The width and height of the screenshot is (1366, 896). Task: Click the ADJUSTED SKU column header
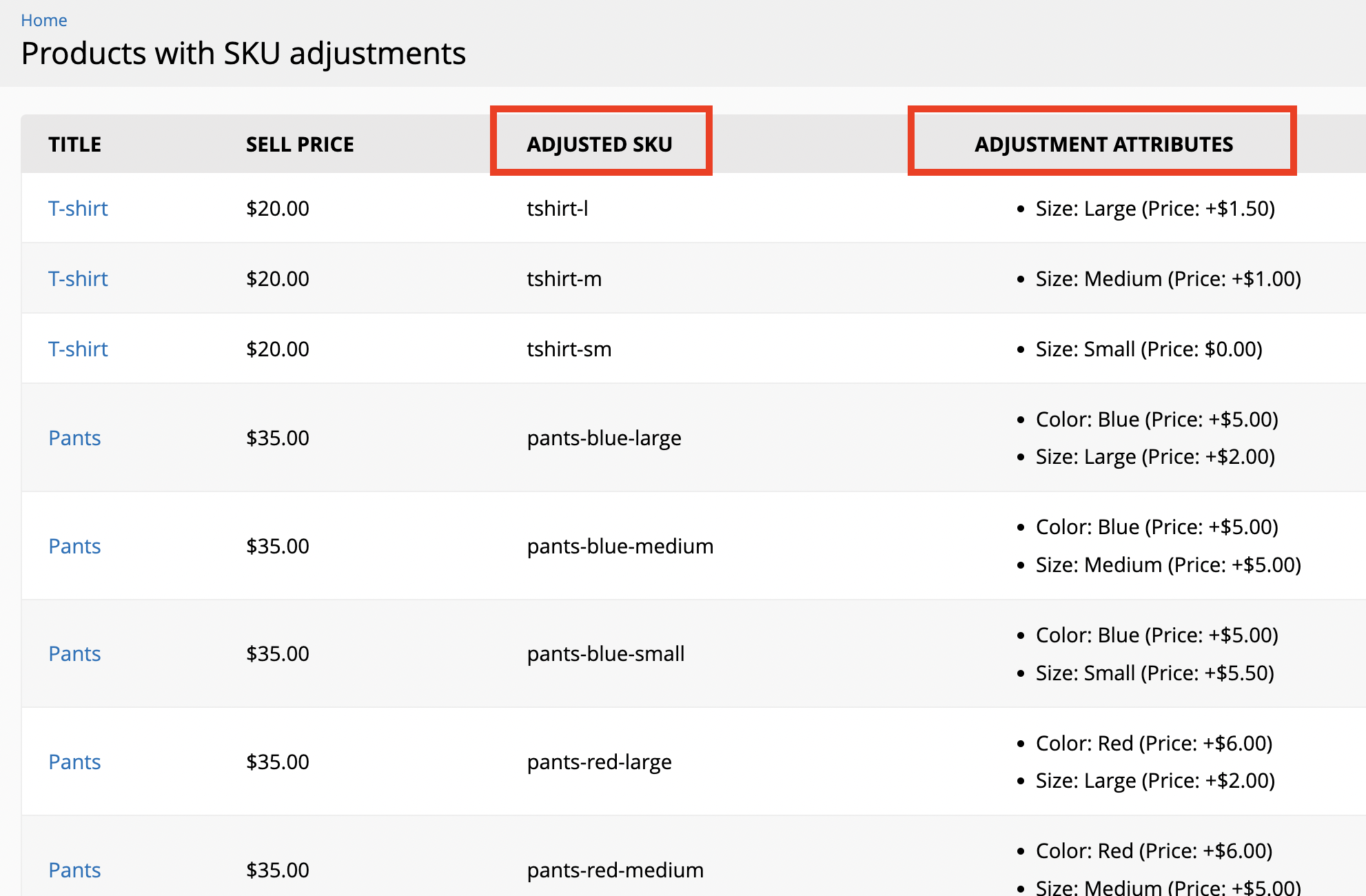point(600,144)
